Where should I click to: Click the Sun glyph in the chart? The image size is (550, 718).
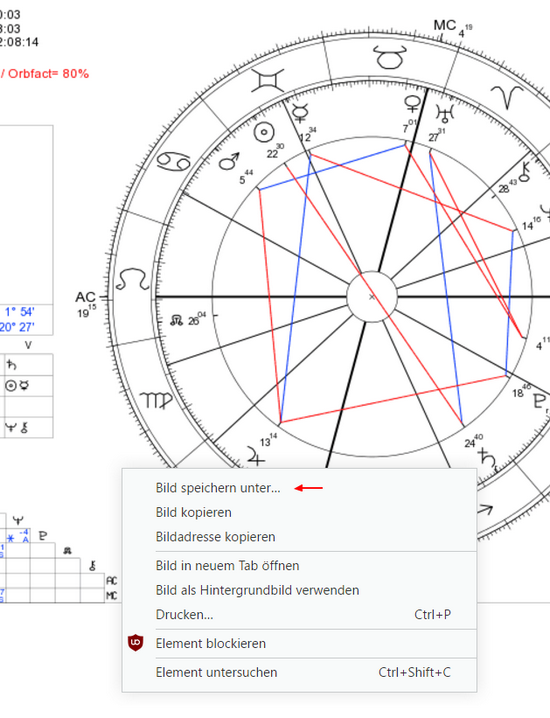pos(264,132)
